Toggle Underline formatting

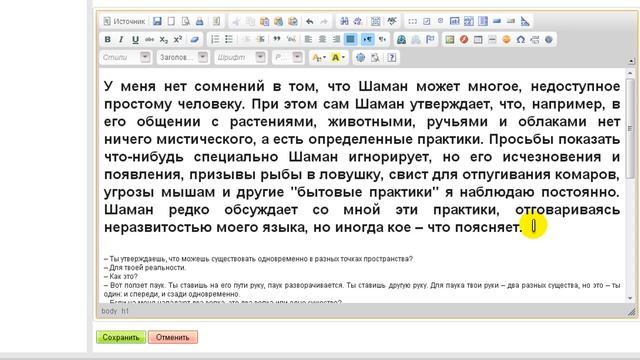(135, 40)
